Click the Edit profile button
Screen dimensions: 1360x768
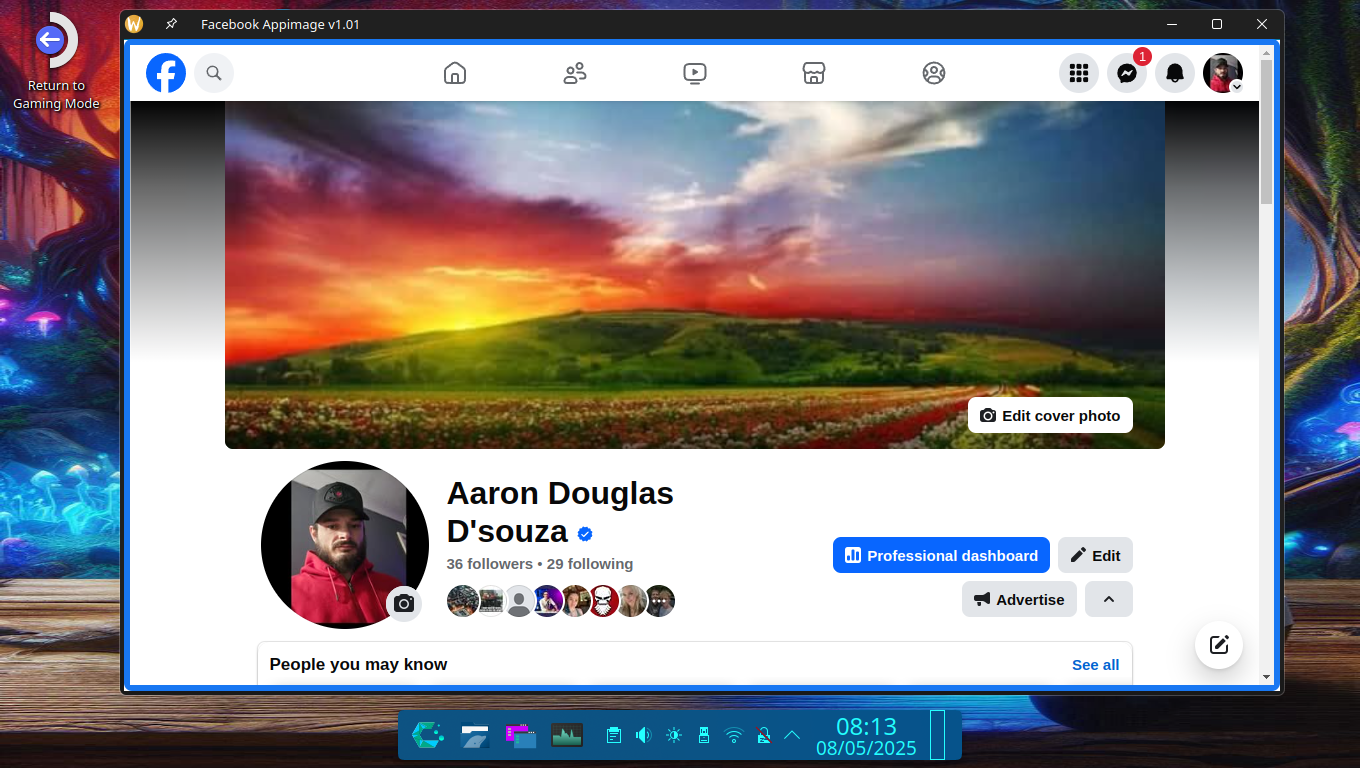pos(1095,555)
